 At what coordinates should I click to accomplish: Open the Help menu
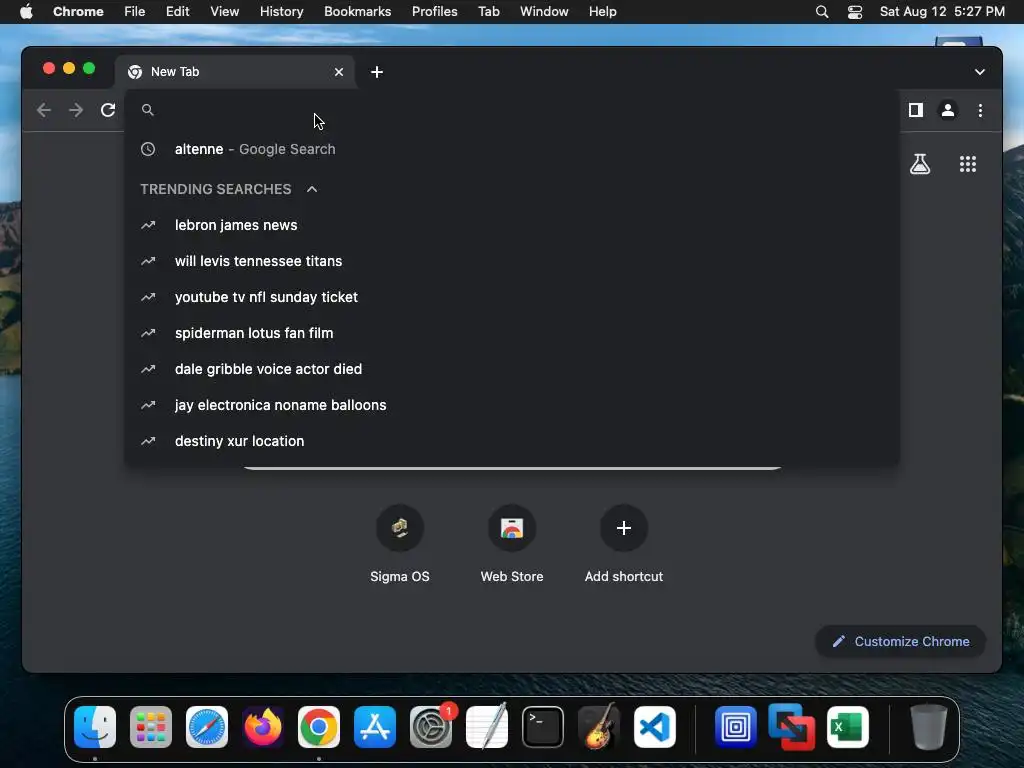(x=602, y=12)
